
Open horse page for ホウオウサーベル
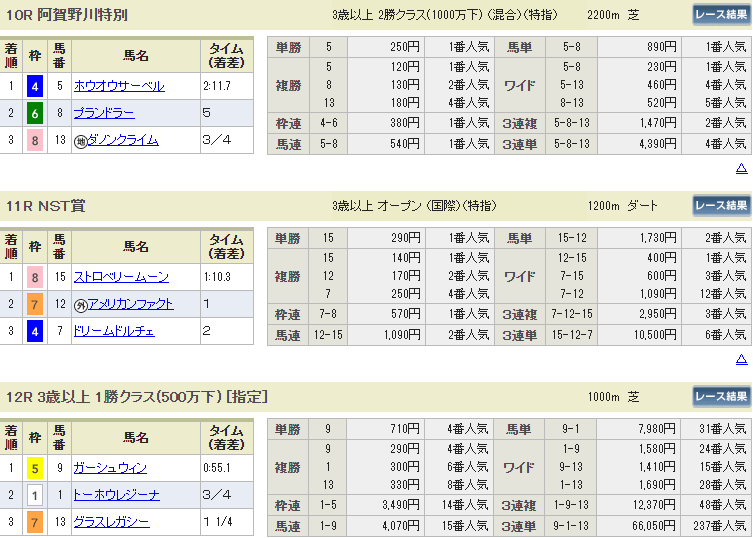pos(119,86)
